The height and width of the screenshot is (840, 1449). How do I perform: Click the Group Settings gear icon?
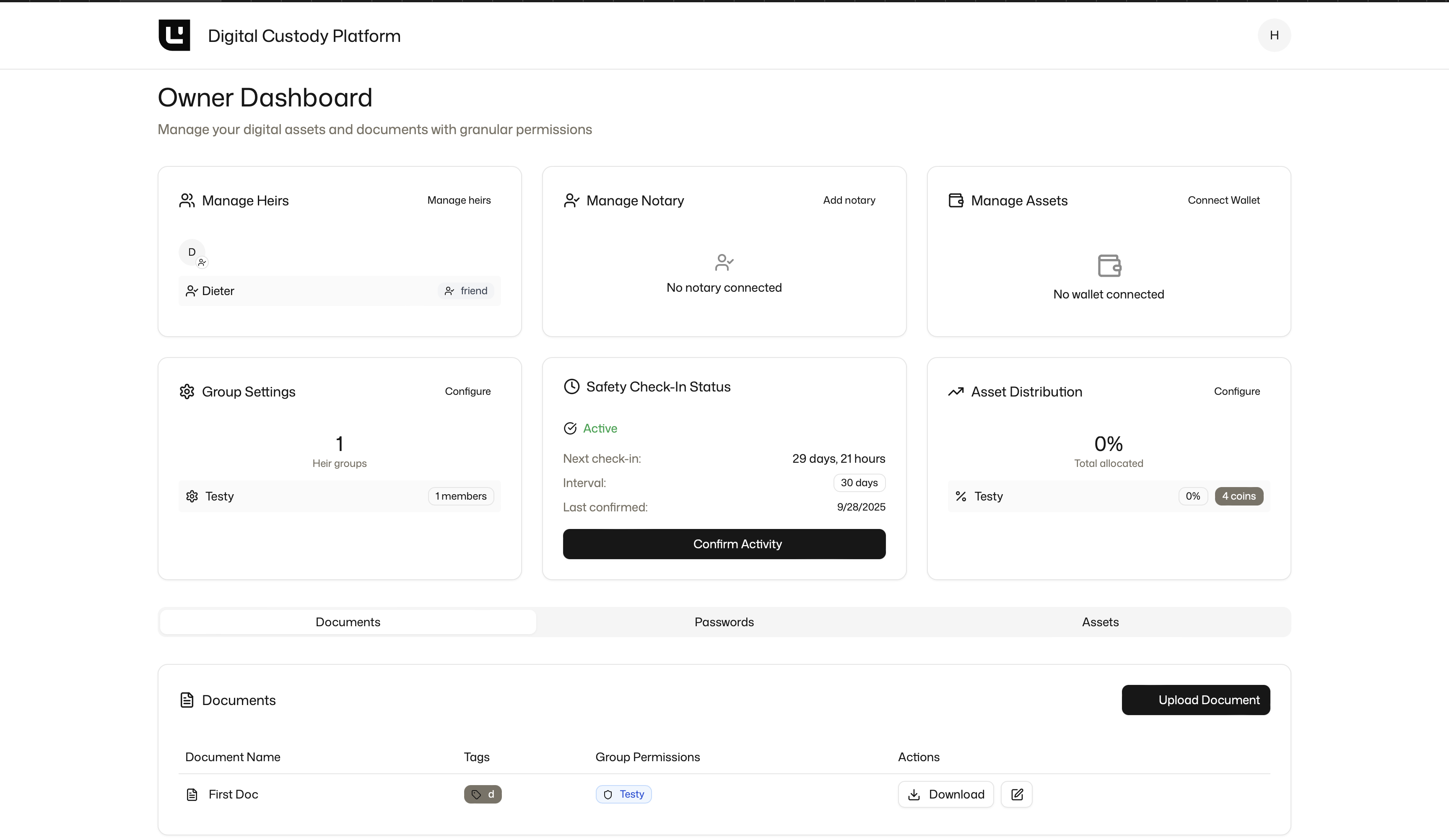187,391
